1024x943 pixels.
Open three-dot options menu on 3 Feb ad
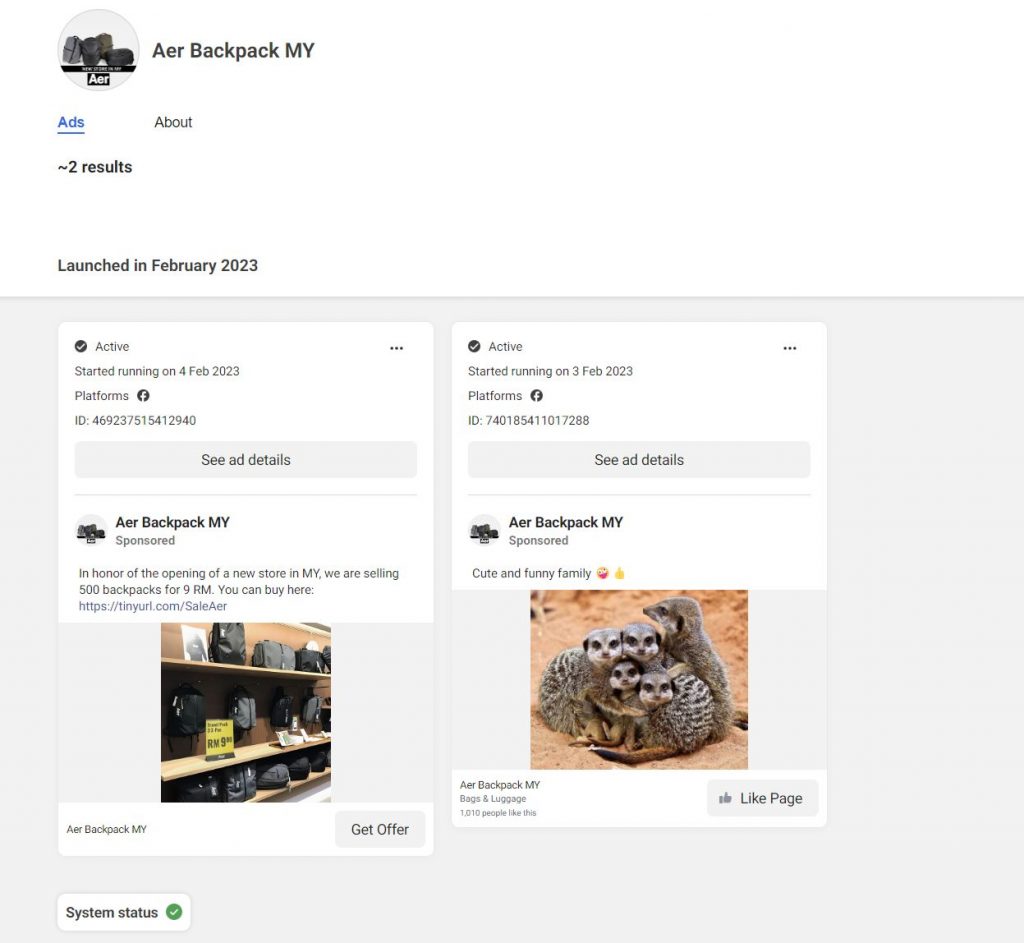click(x=790, y=348)
